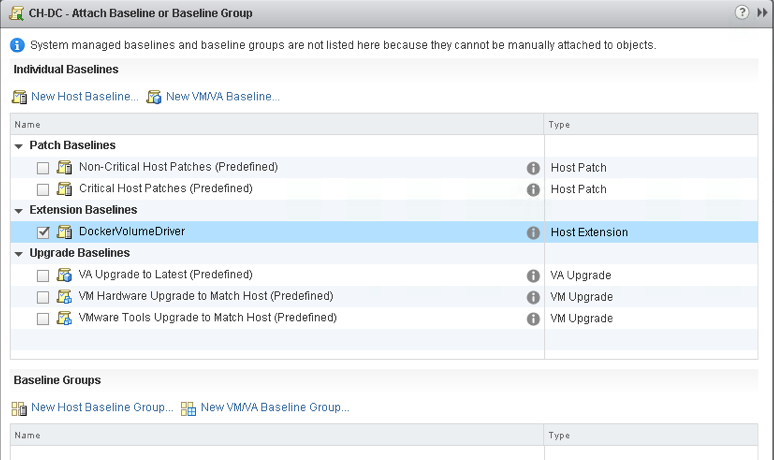
Task: Click New Host Baseline link
Action: click(x=84, y=97)
